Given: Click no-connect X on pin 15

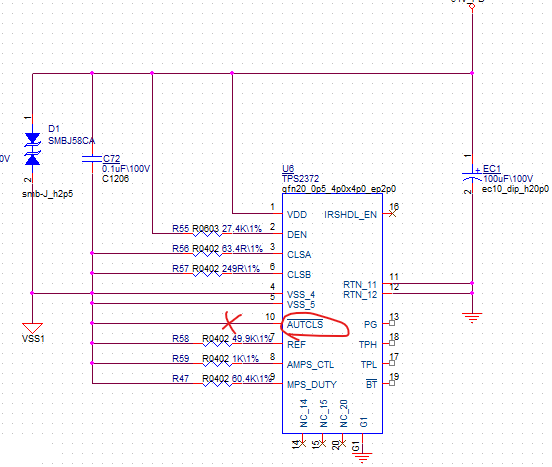Looking at the screenshot, I should coord(322,443).
